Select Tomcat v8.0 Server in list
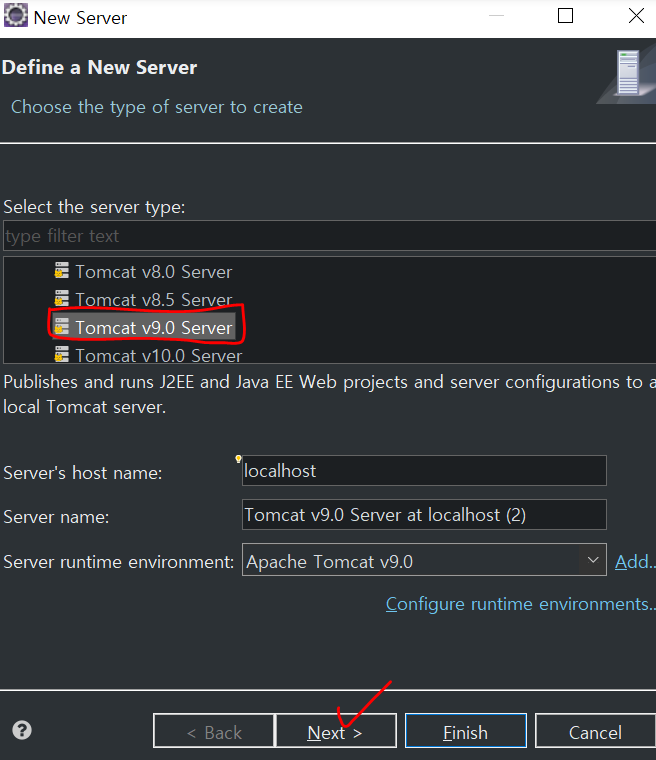The image size is (656, 760). coord(153,271)
